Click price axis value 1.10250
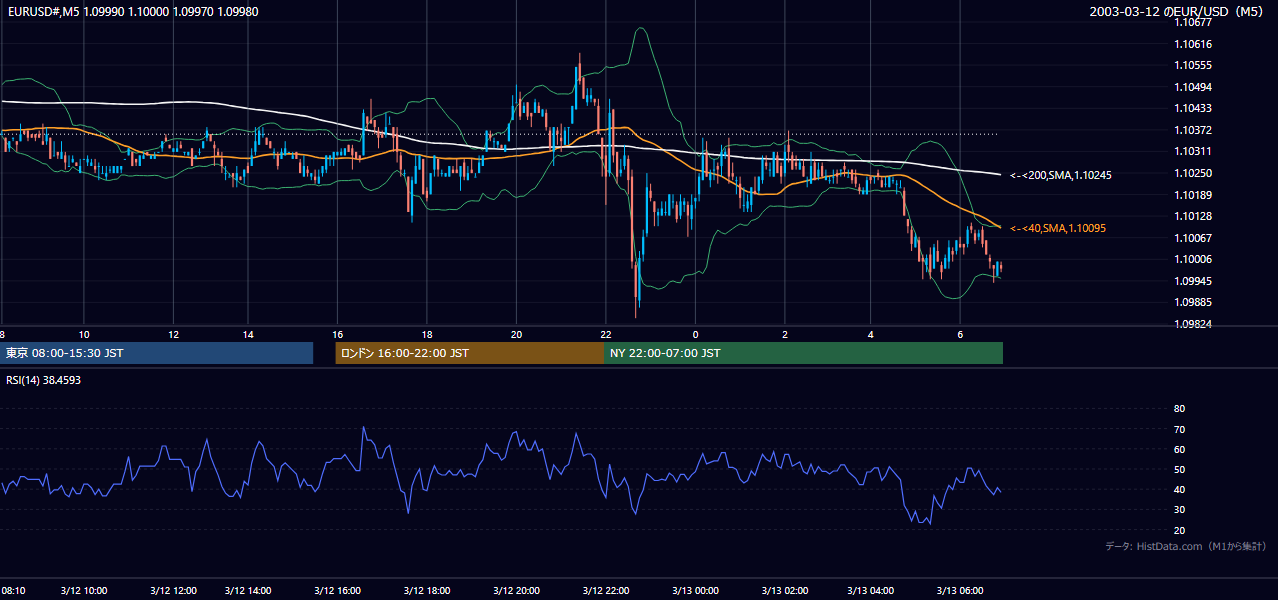1278x600 pixels. pyautogui.click(x=1192, y=173)
